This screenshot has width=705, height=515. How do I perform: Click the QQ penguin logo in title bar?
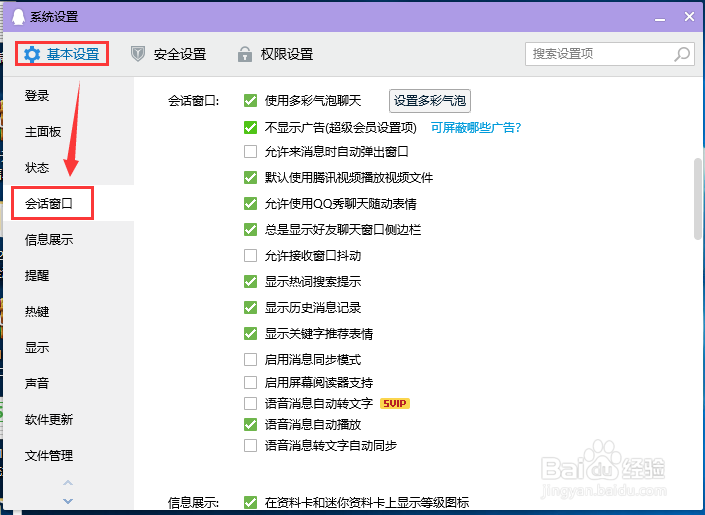[18, 17]
